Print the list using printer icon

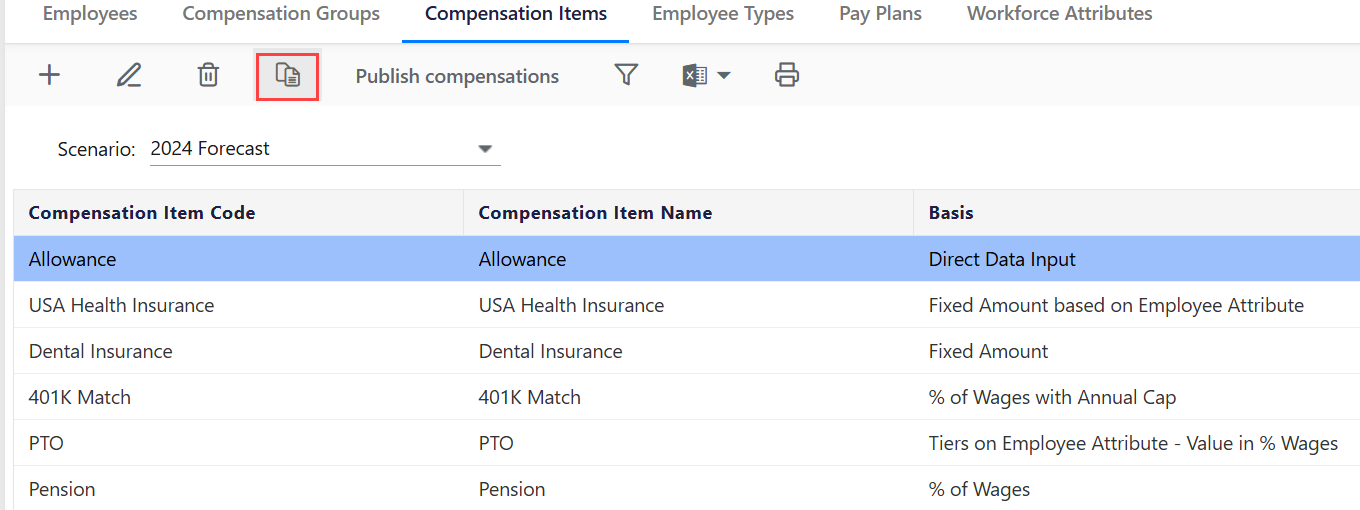pyautogui.click(x=787, y=75)
